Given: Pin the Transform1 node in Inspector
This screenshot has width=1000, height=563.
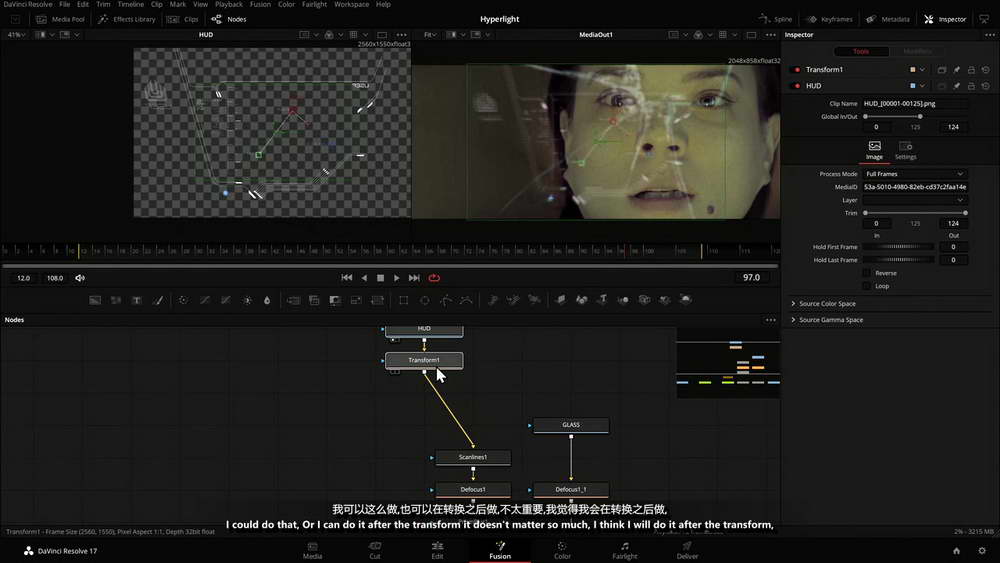Looking at the screenshot, I should point(956,69).
